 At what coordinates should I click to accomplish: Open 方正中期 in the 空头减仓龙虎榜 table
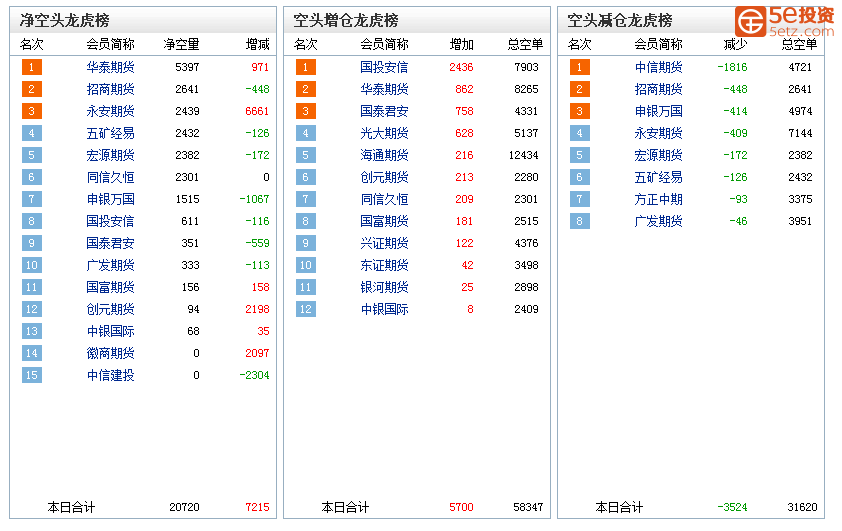point(658,199)
